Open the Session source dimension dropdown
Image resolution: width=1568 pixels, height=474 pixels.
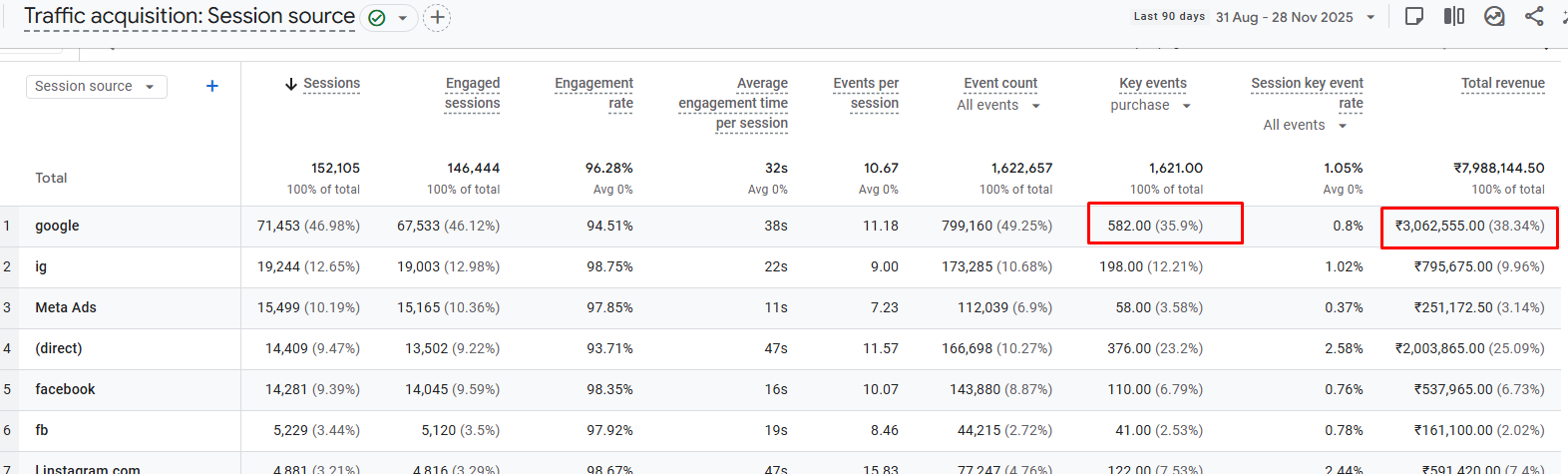click(96, 87)
